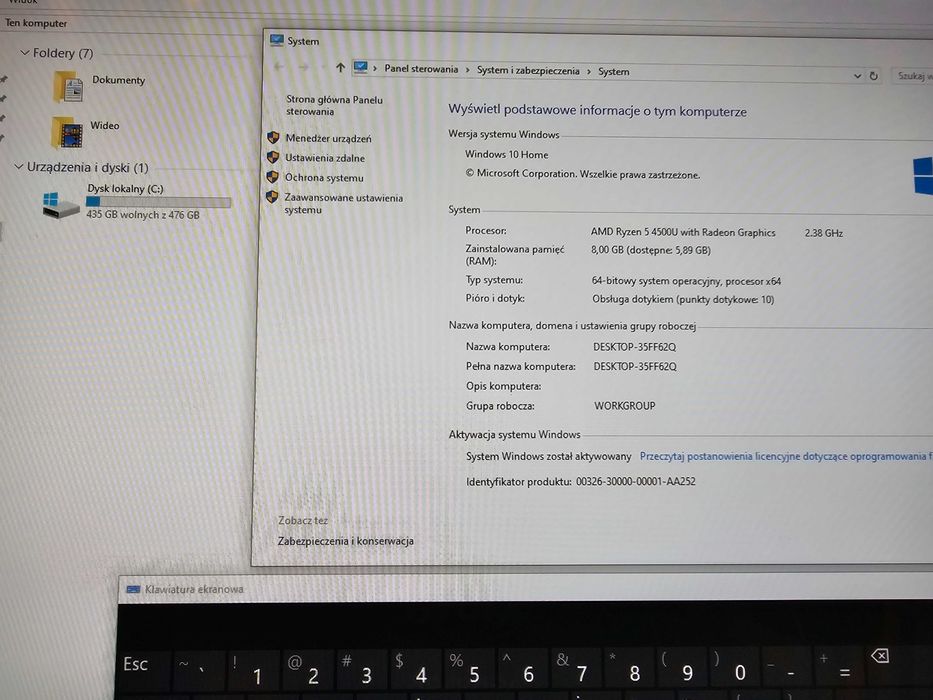933x700 pixels.
Task: Open Strona główna Panelu sterowania
Action: pyautogui.click(x=334, y=105)
